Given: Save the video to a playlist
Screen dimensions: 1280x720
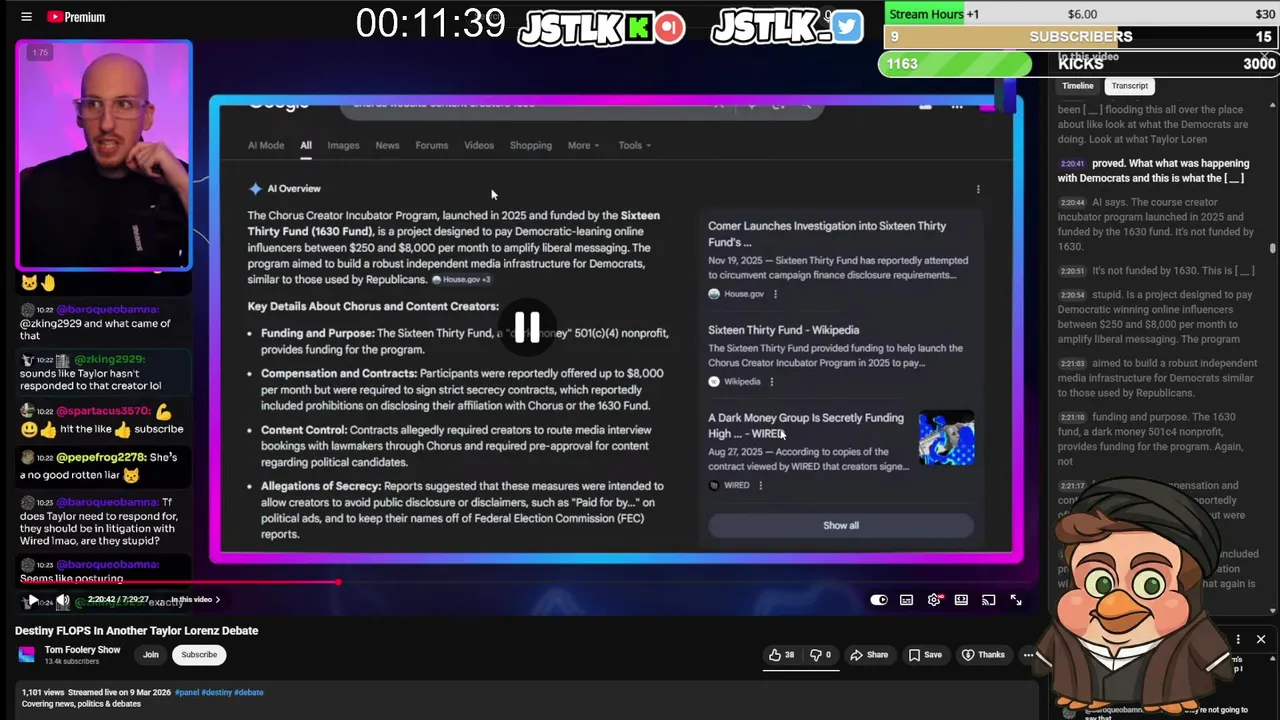Looking at the screenshot, I should tap(925, 655).
